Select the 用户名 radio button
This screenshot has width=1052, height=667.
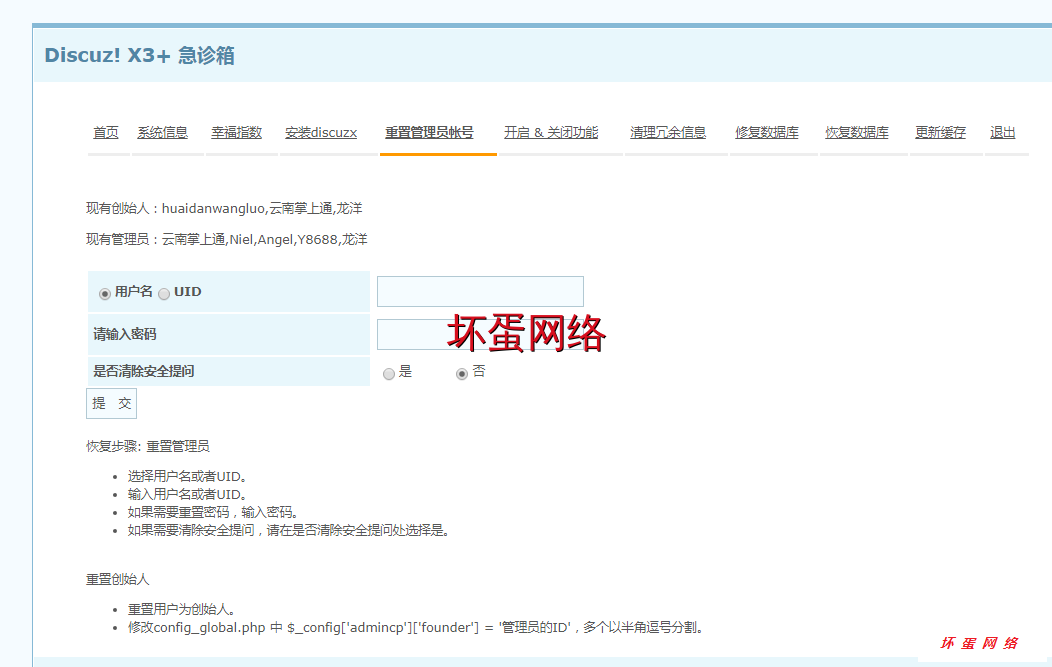point(105,294)
